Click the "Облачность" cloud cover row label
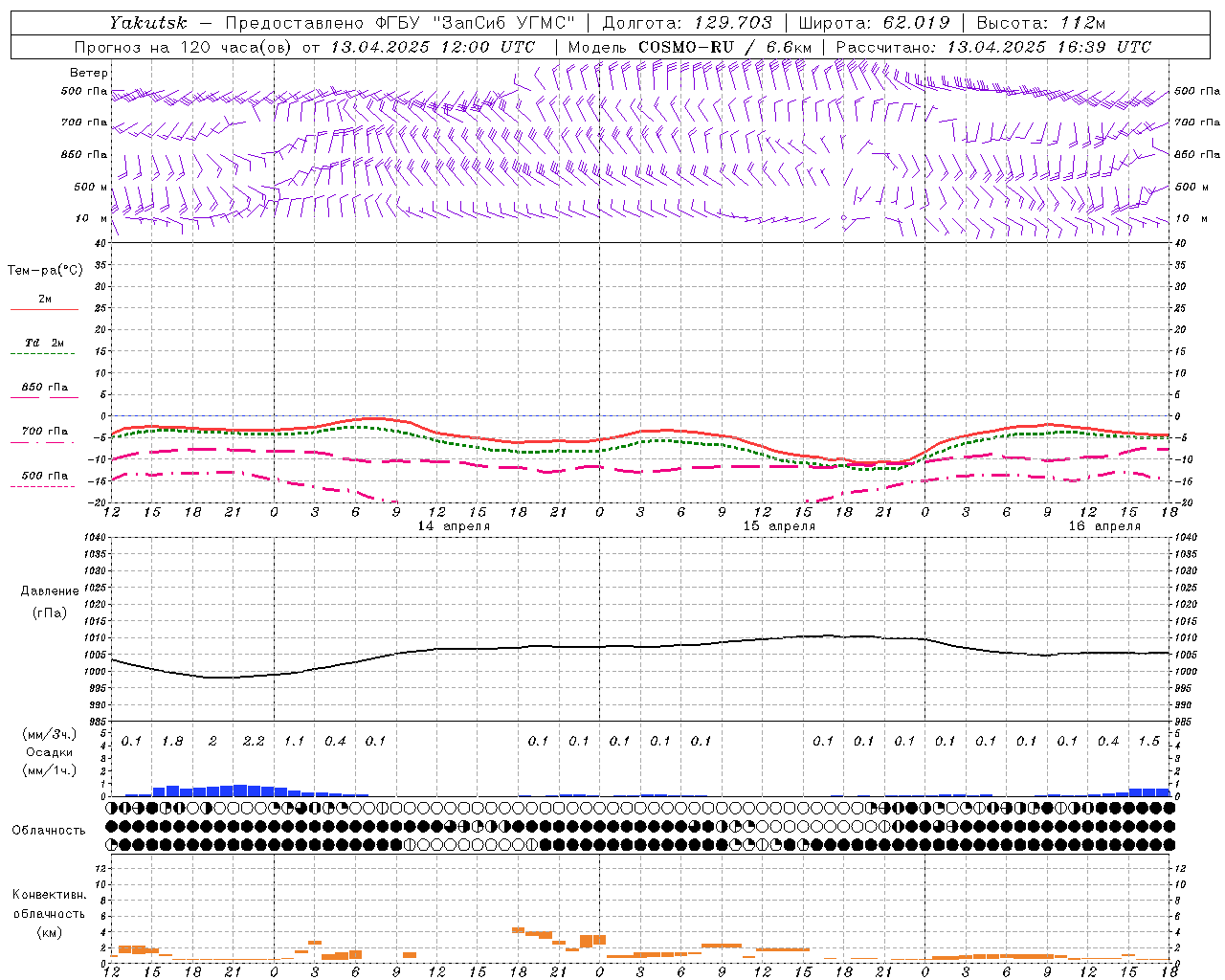Viewport: 1225px width, 980px height. tap(49, 830)
